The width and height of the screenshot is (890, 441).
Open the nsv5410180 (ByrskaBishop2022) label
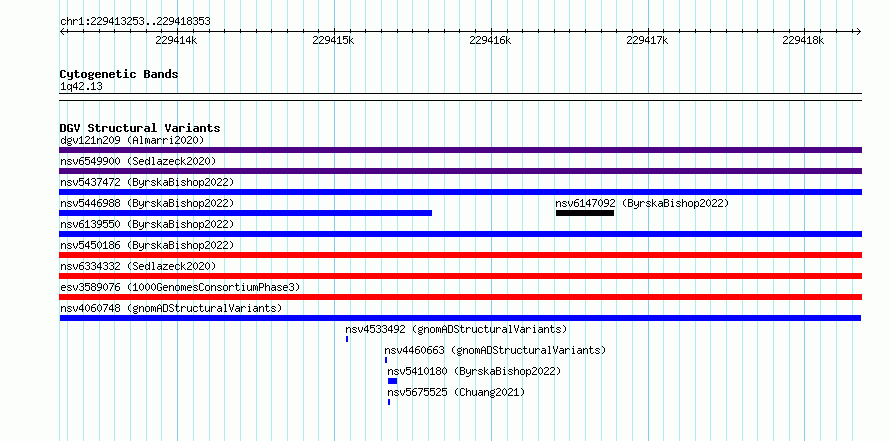coord(474,371)
